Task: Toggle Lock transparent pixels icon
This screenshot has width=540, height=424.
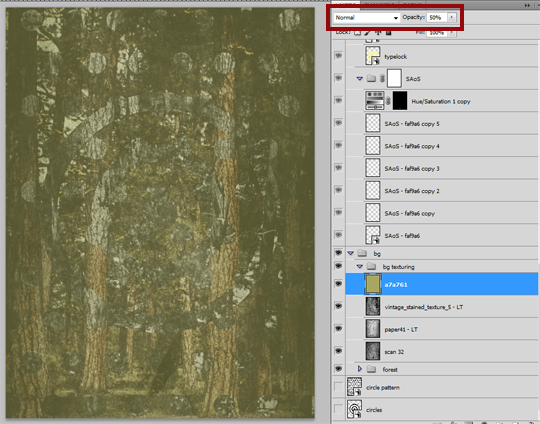Action: pos(358,33)
